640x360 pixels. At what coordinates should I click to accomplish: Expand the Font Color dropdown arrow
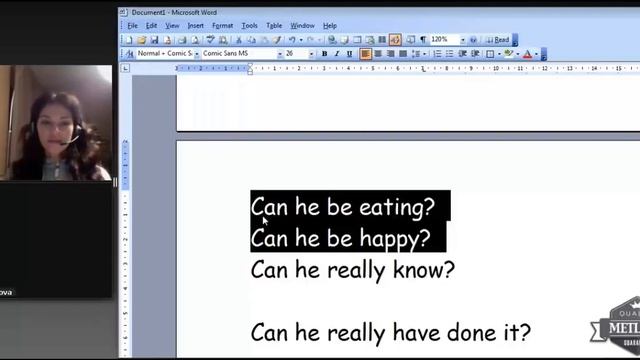click(x=536, y=54)
